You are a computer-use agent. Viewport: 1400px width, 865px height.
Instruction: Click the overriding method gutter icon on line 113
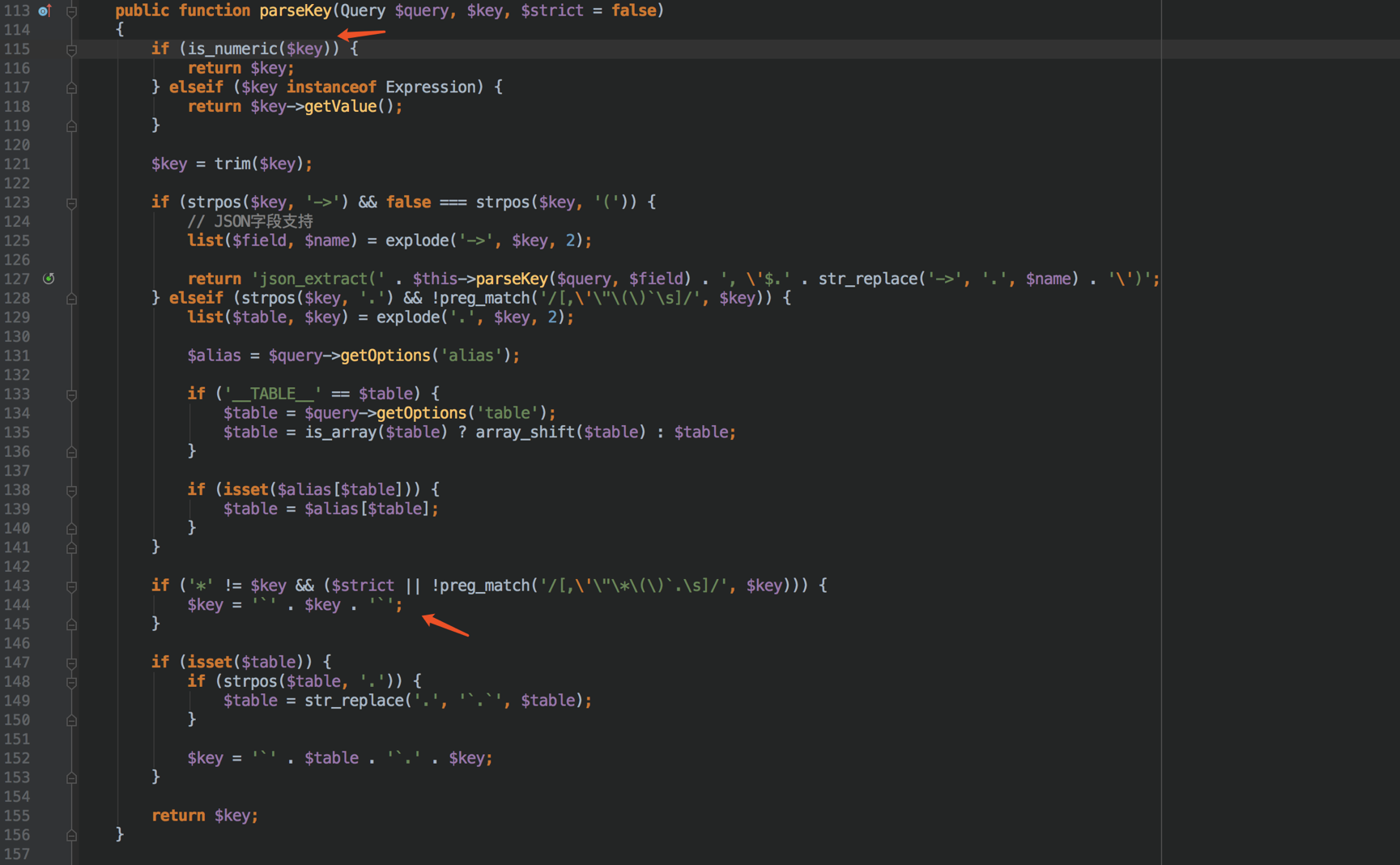pyautogui.click(x=45, y=11)
